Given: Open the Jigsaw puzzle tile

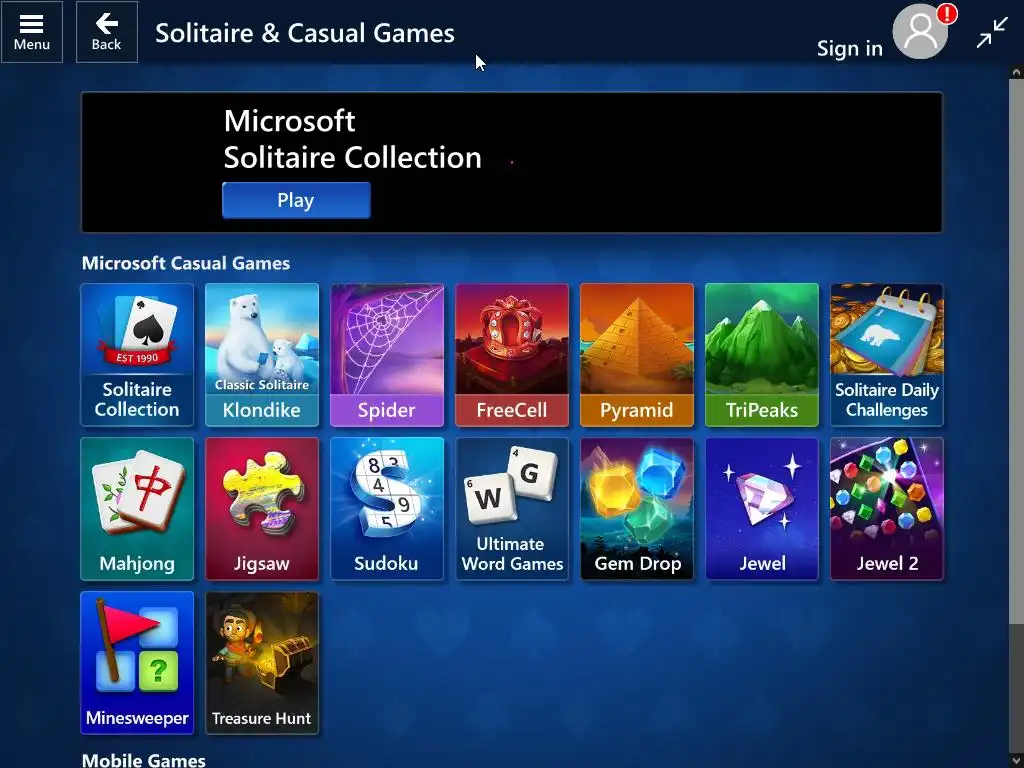Looking at the screenshot, I should (262, 509).
